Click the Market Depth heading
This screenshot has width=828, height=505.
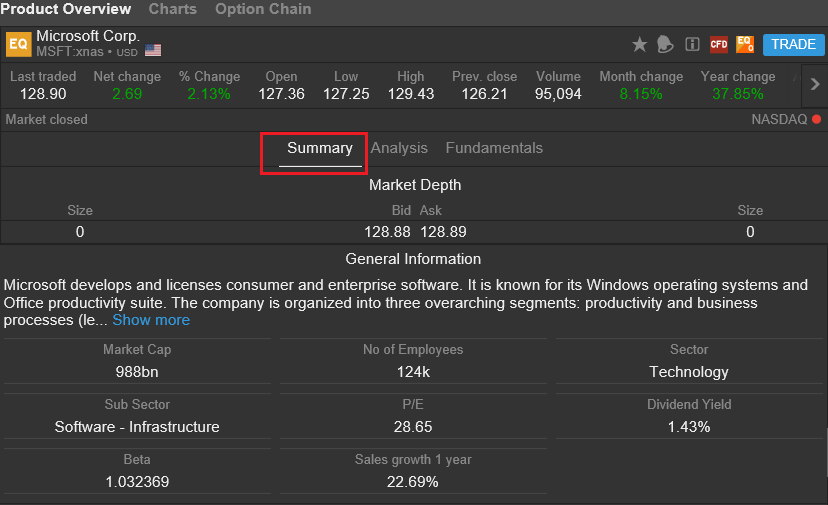(x=415, y=185)
